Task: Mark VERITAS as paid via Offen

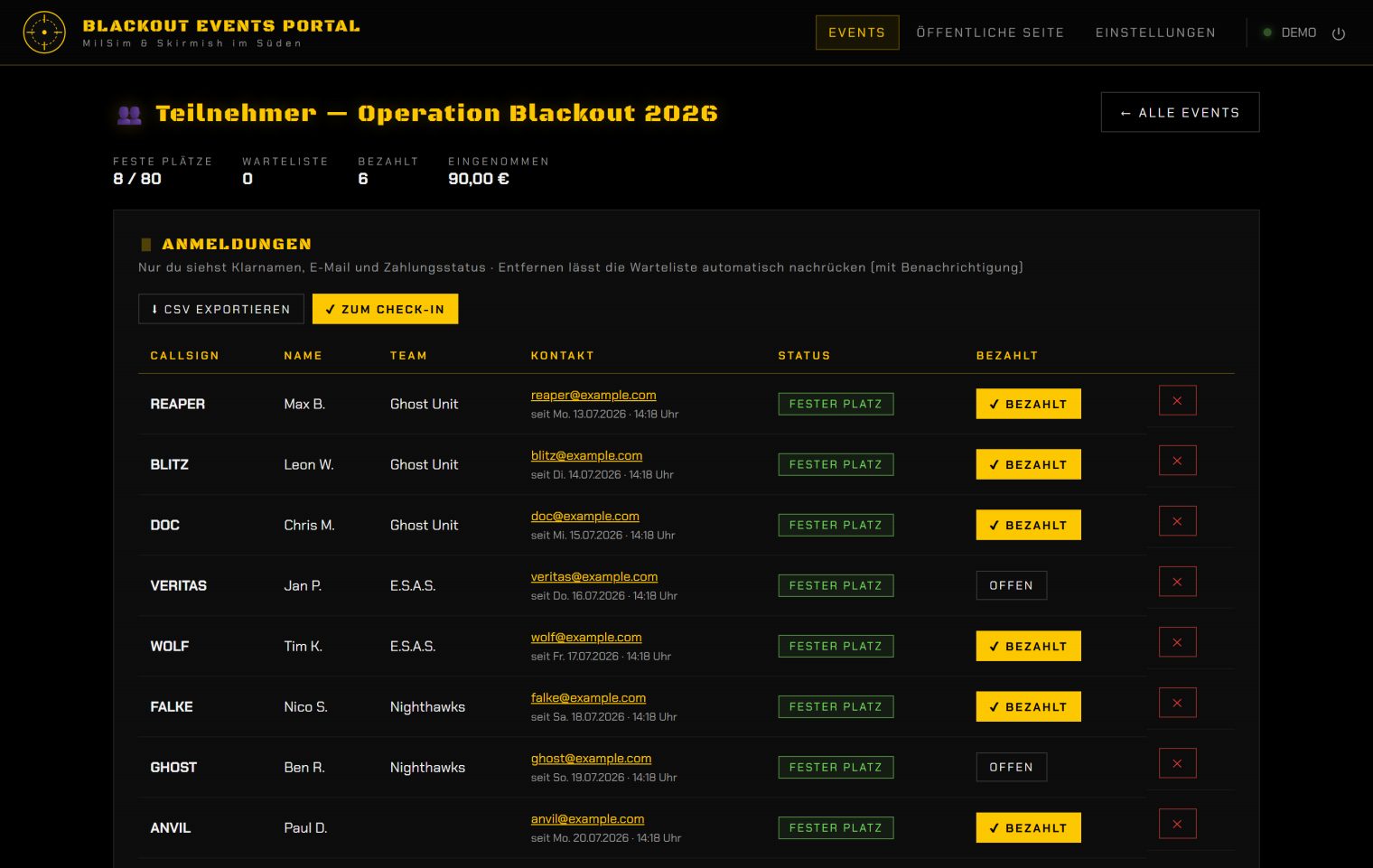Action: (x=1011, y=585)
